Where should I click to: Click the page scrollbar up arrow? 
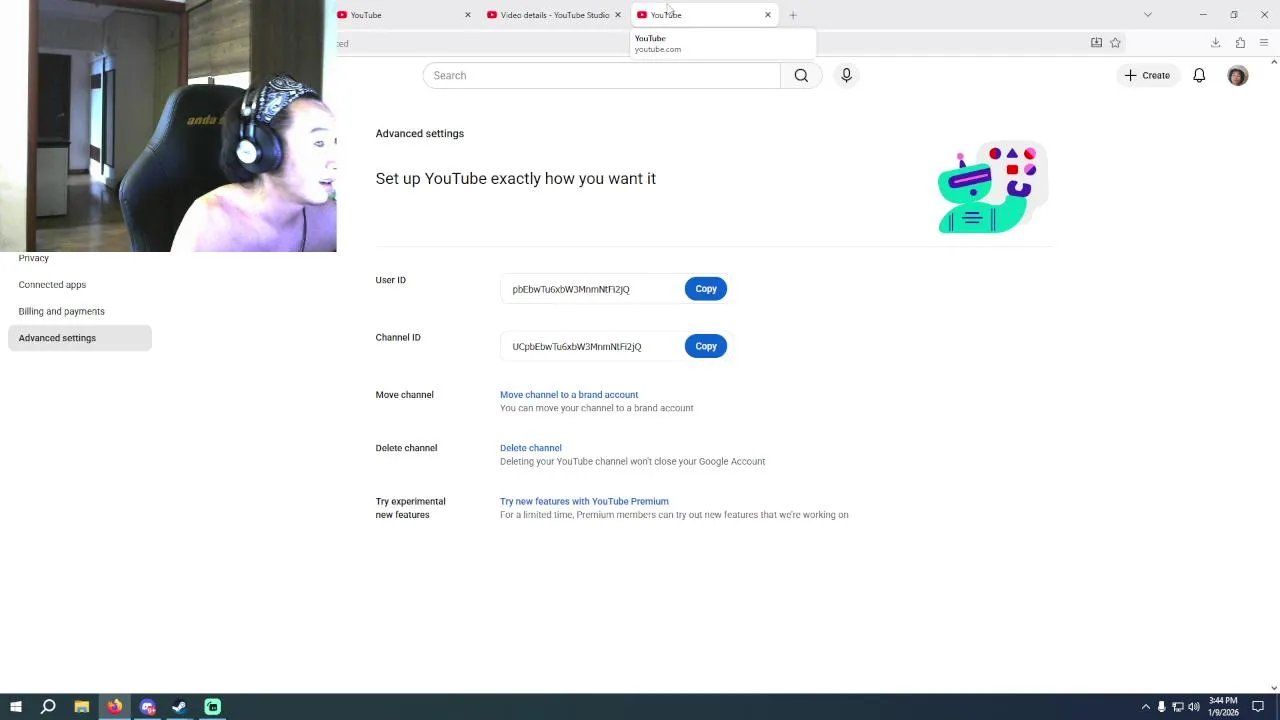[x=1273, y=62]
